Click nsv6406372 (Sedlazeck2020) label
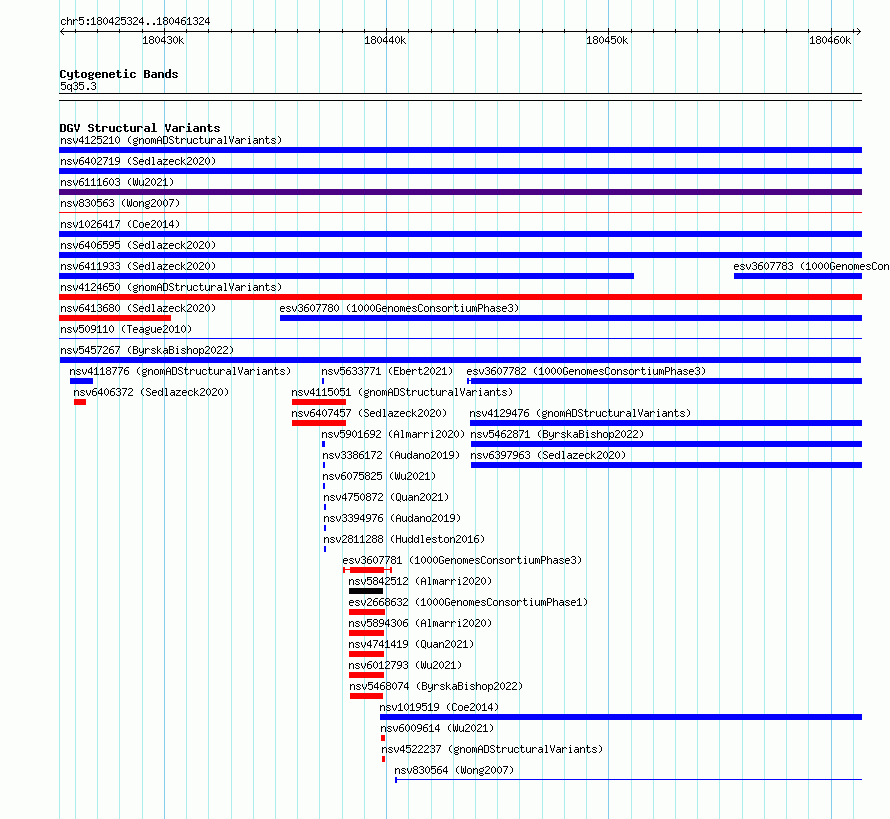This screenshot has height=819, width=890. tap(151, 392)
